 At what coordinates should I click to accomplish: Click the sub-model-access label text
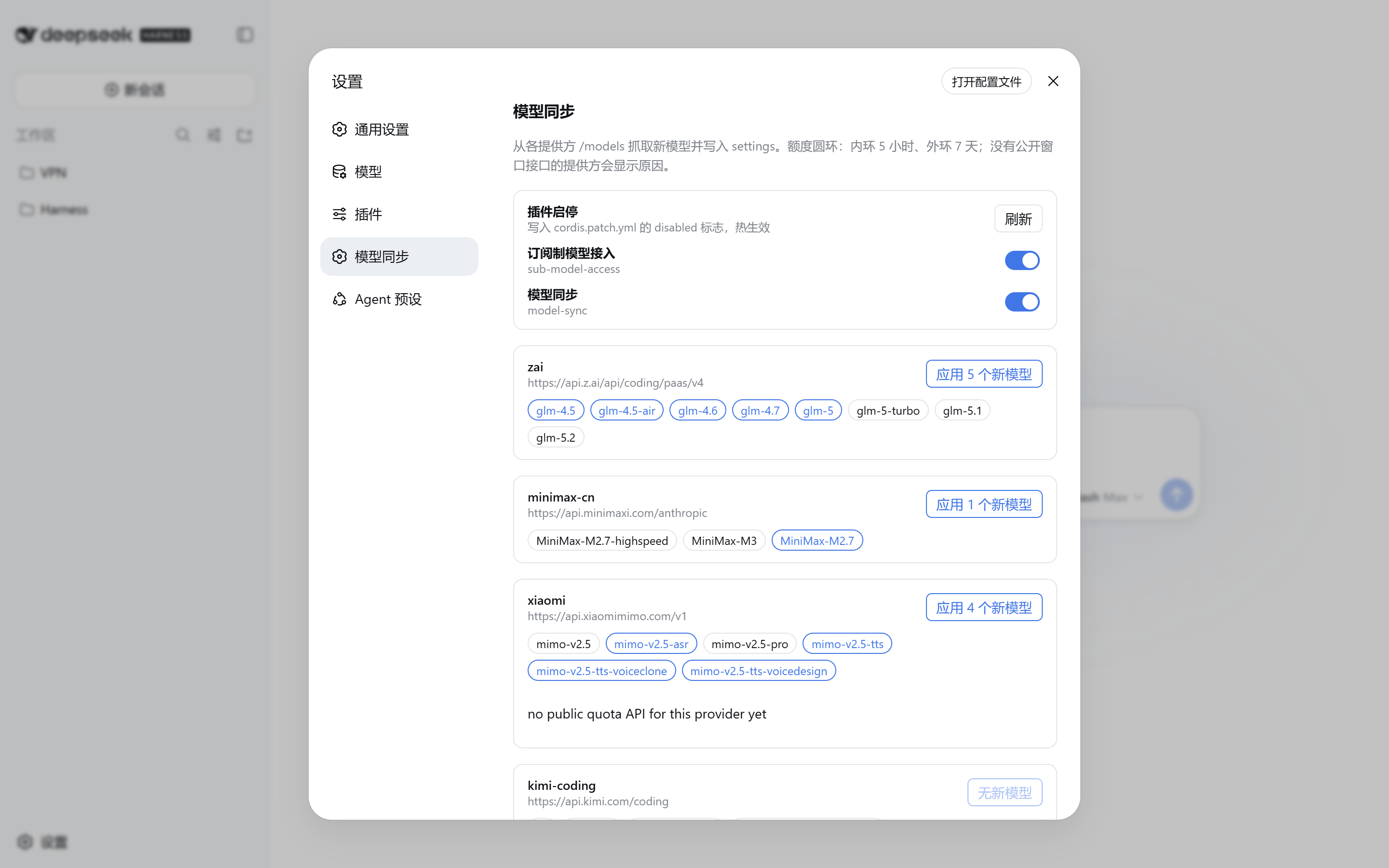pyautogui.click(x=573, y=269)
